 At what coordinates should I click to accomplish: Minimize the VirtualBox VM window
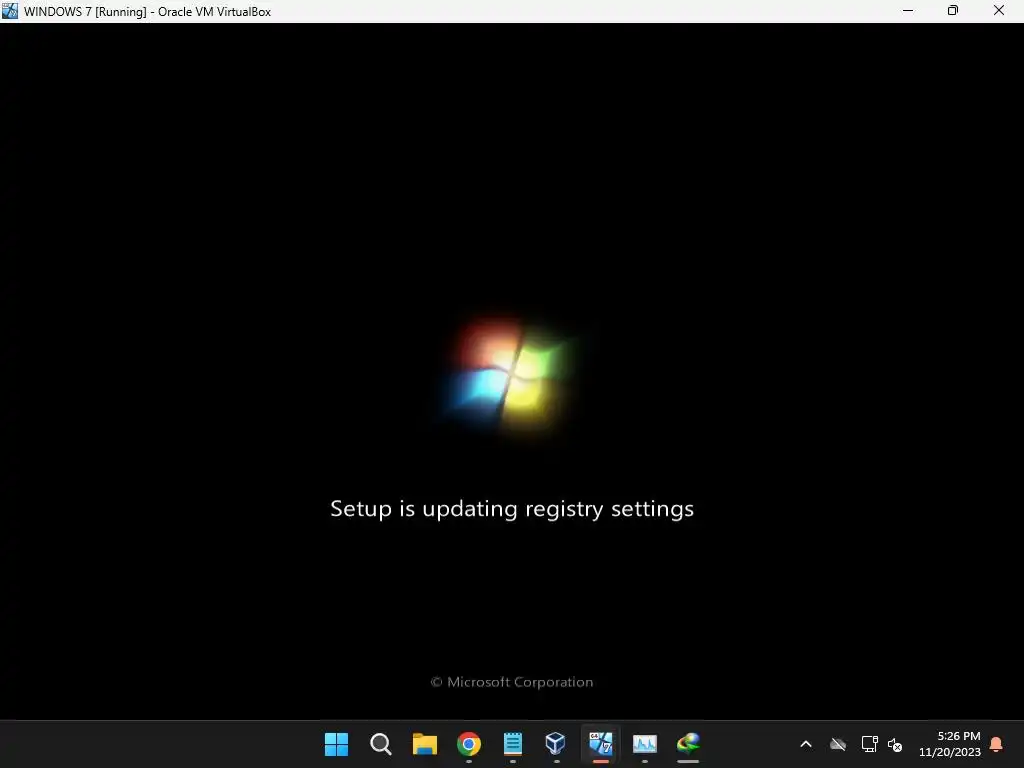point(908,10)
